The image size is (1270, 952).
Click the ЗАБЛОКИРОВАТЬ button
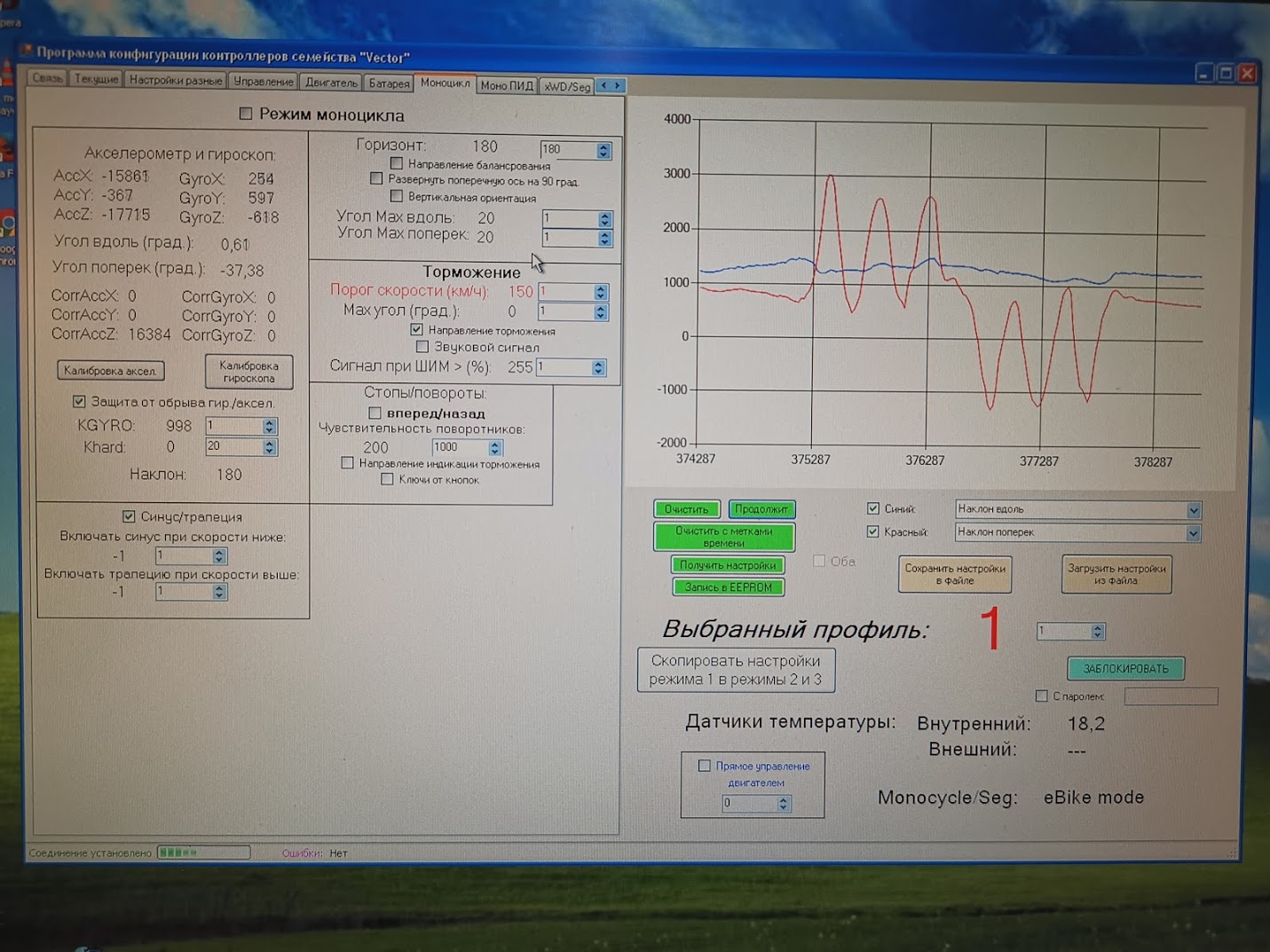(1125, 668)
